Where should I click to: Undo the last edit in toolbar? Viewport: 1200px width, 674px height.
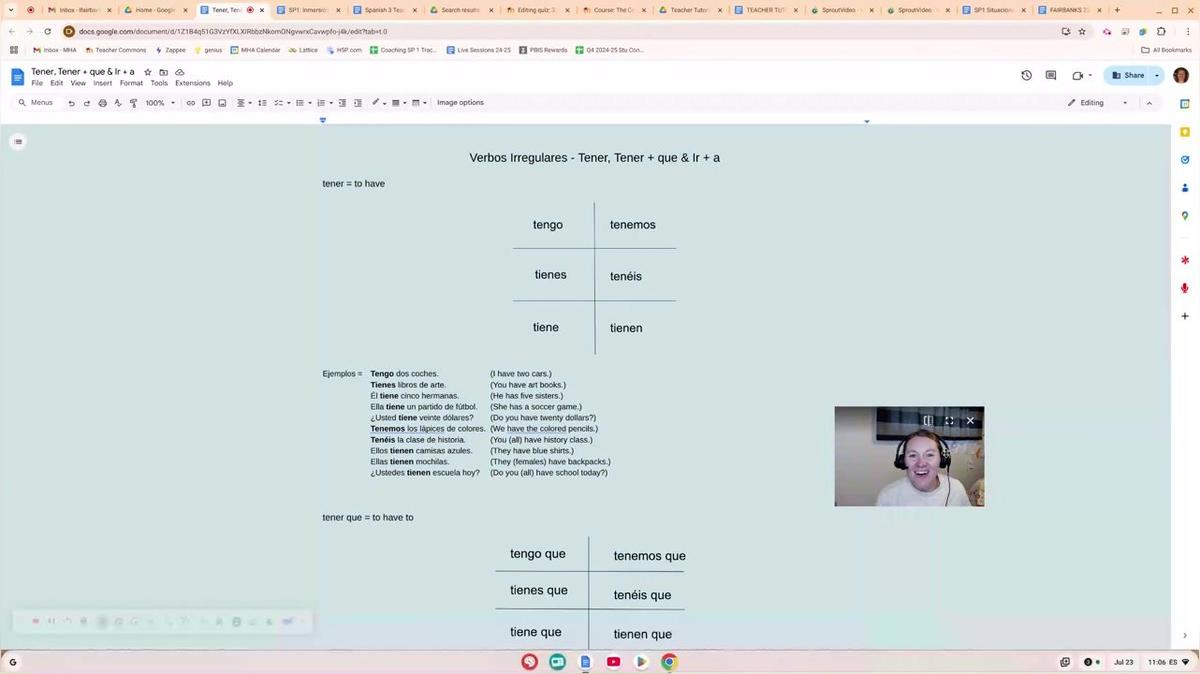(71, 103)
